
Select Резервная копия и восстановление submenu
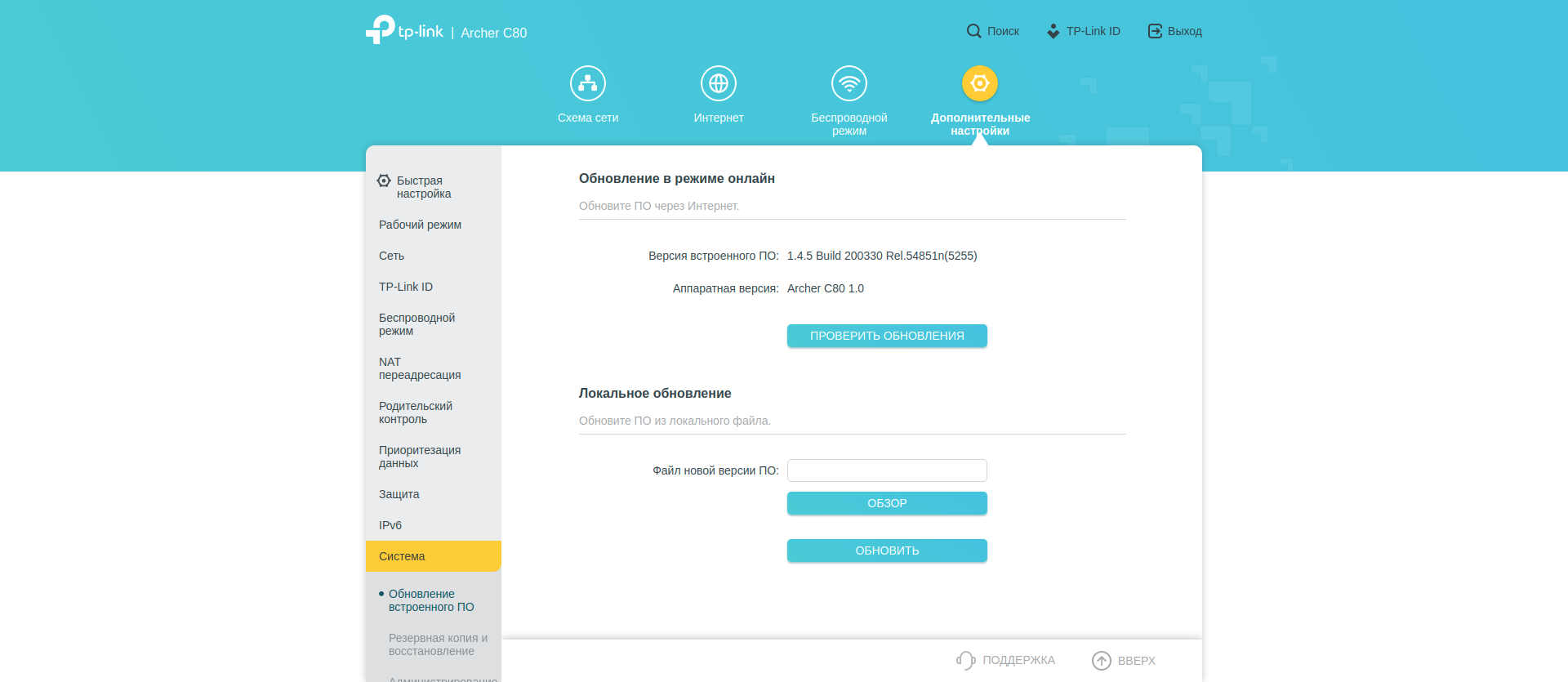[438, 644]
